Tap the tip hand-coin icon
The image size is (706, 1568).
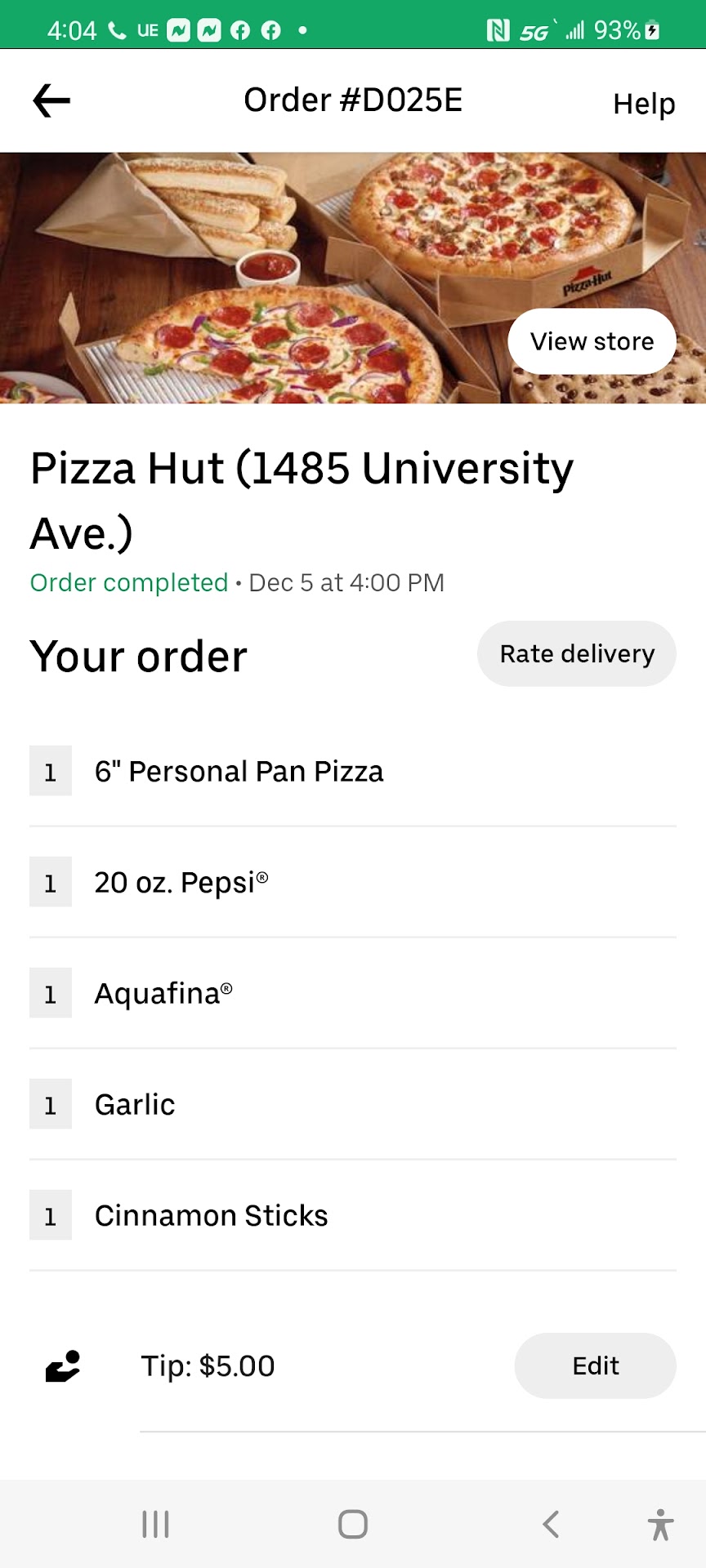tap(63, 1365)
